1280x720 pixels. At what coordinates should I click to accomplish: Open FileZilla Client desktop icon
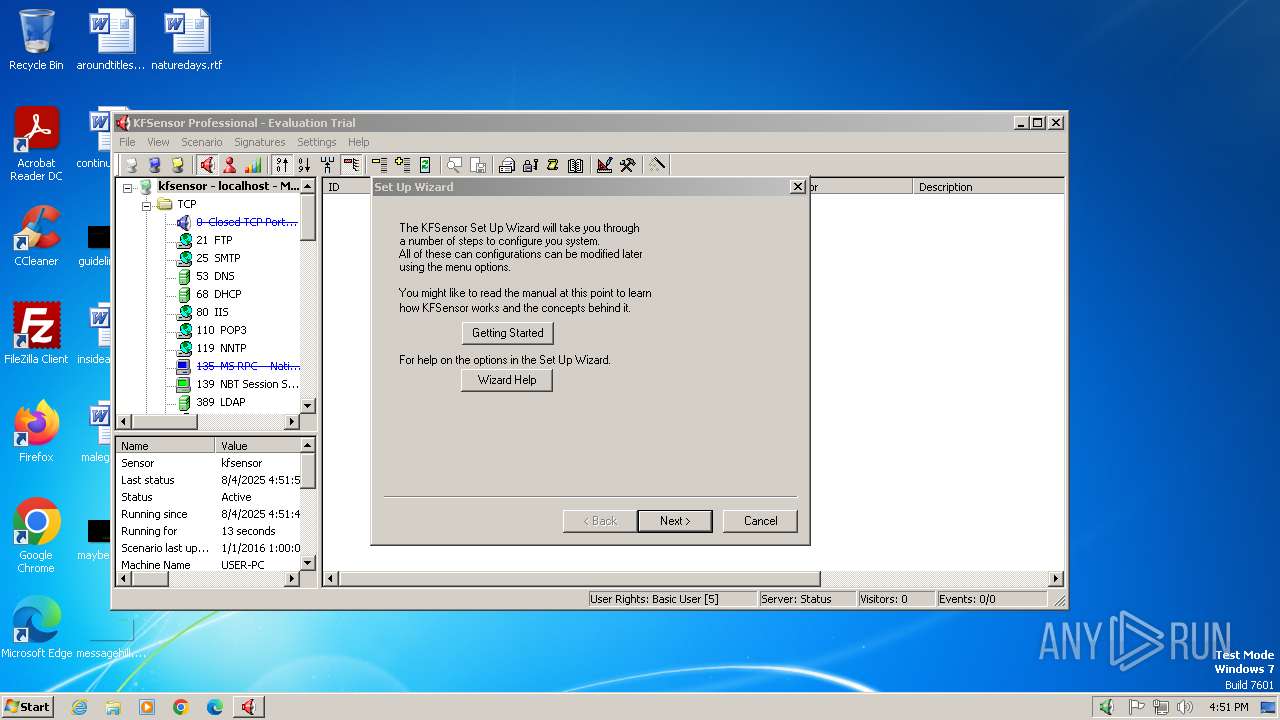36,334
